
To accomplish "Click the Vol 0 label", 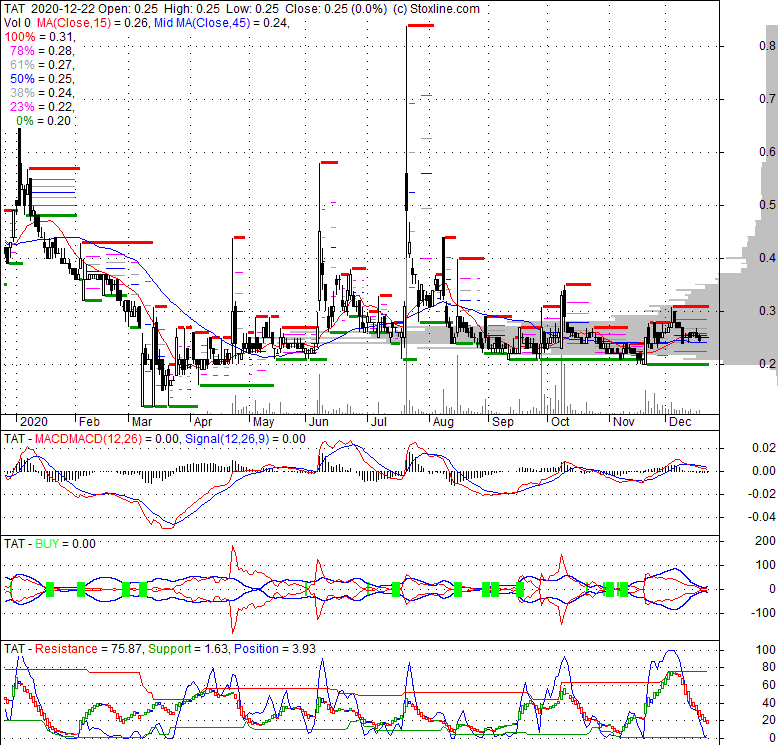I will coord(17,23).
